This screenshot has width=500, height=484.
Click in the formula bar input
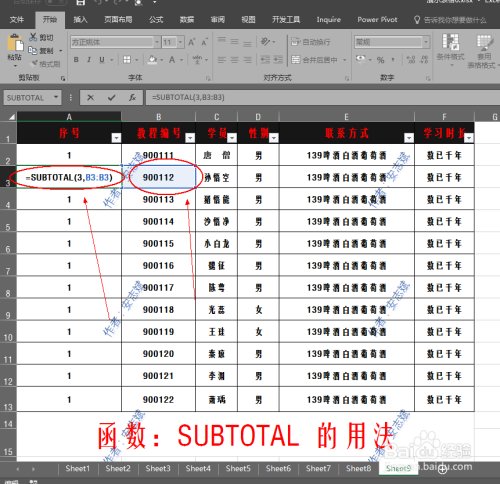(322, 98)
